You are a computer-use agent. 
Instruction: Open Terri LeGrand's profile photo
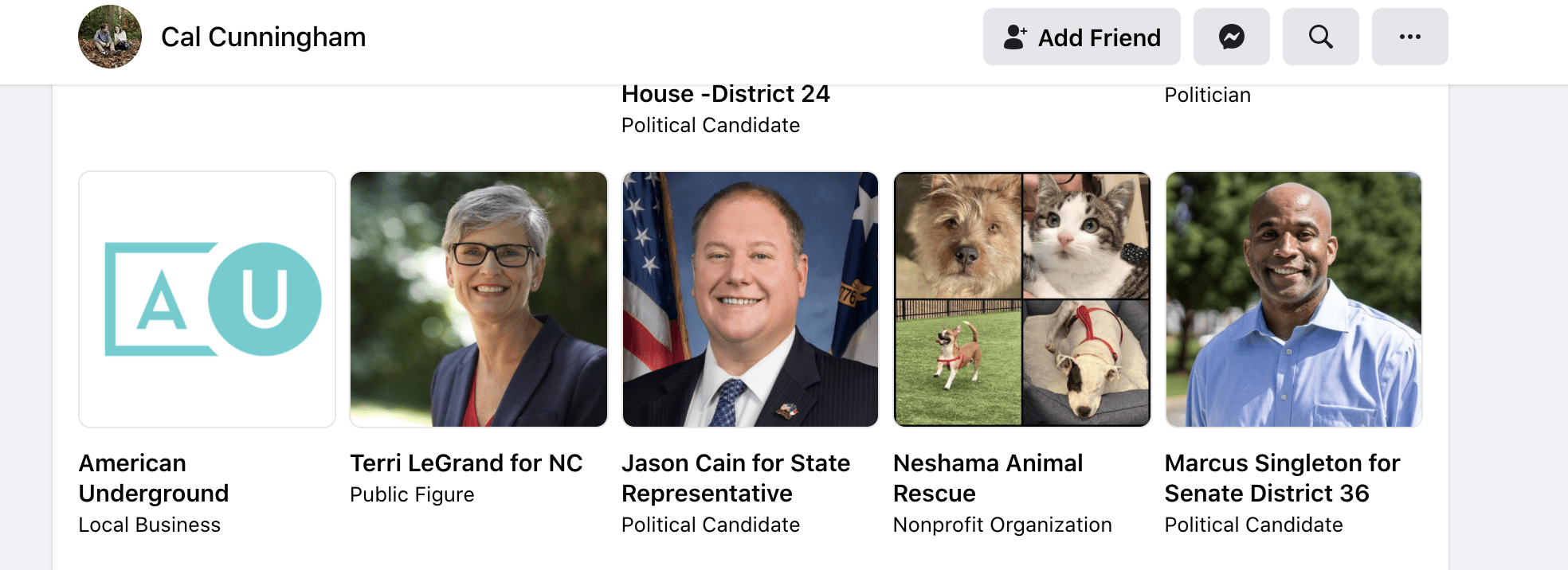(x=479, y=299)
